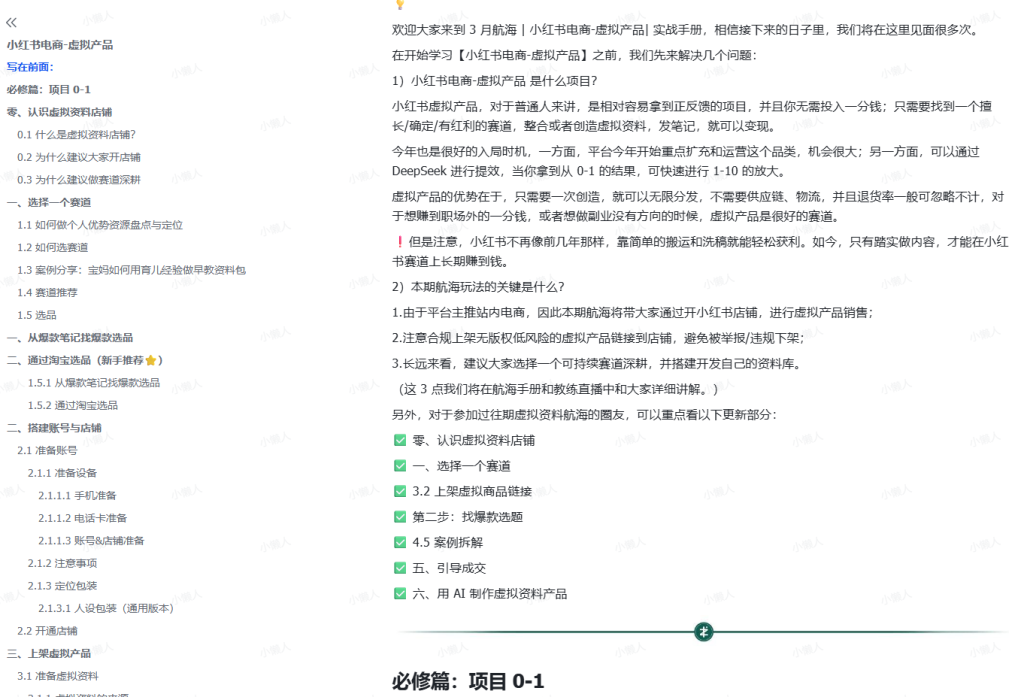Select outline item 零、认识虚拟资料店铺

click(59, 112)
